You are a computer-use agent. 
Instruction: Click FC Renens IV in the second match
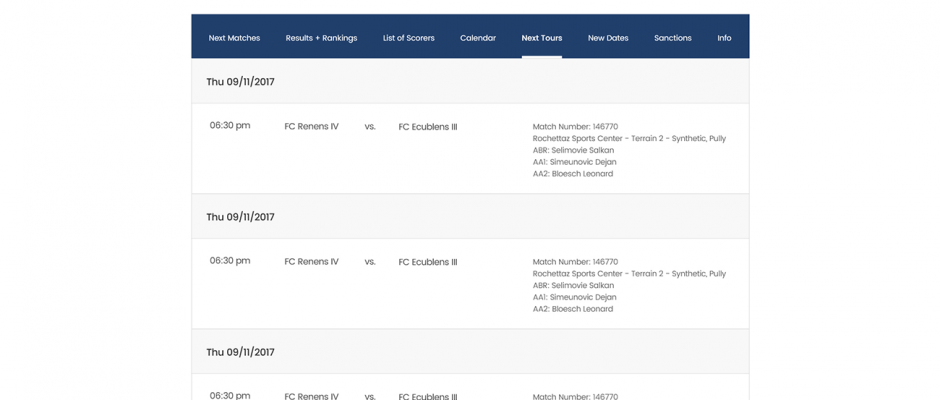point(311,261)
